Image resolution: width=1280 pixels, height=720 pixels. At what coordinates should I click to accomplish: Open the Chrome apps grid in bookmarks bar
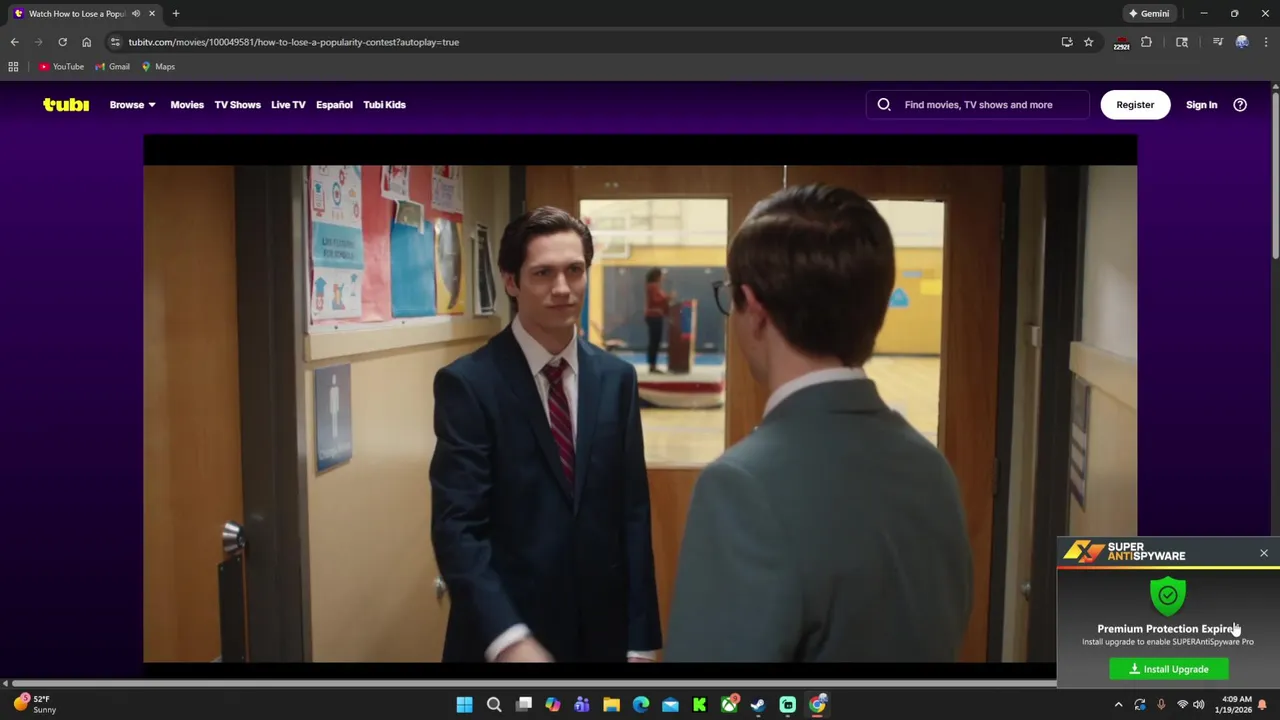pos(13,67)
